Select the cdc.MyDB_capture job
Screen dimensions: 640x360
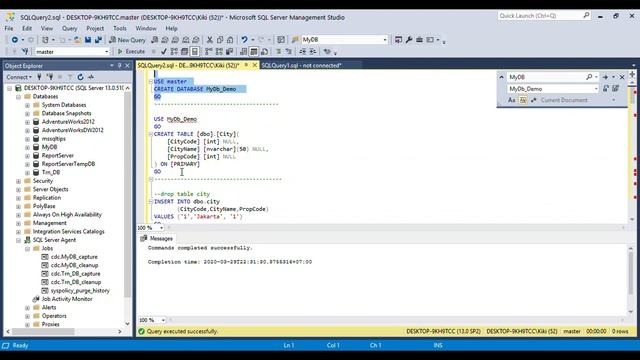click(74, 257)
